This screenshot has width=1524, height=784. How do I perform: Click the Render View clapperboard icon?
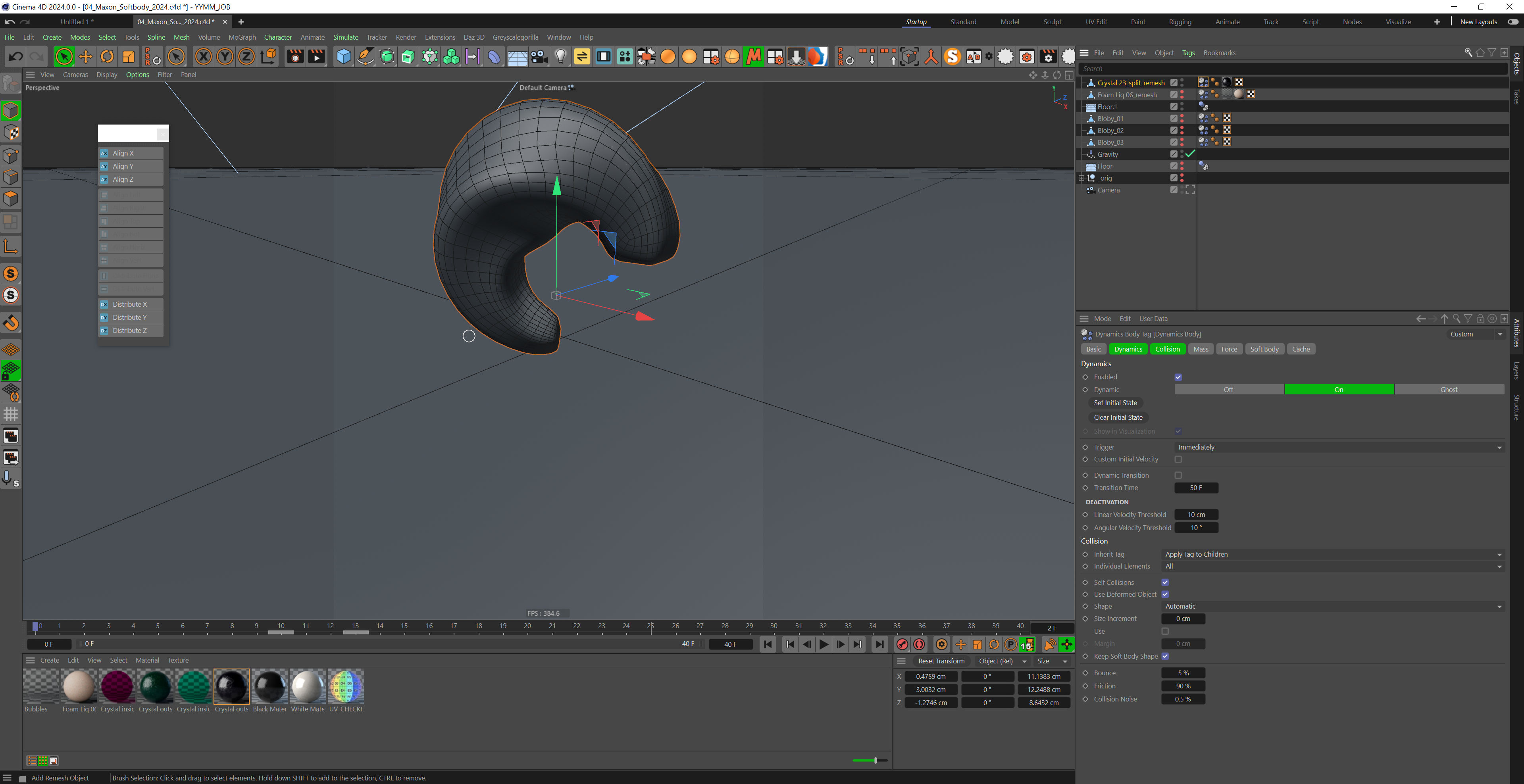tap(294, 57)
